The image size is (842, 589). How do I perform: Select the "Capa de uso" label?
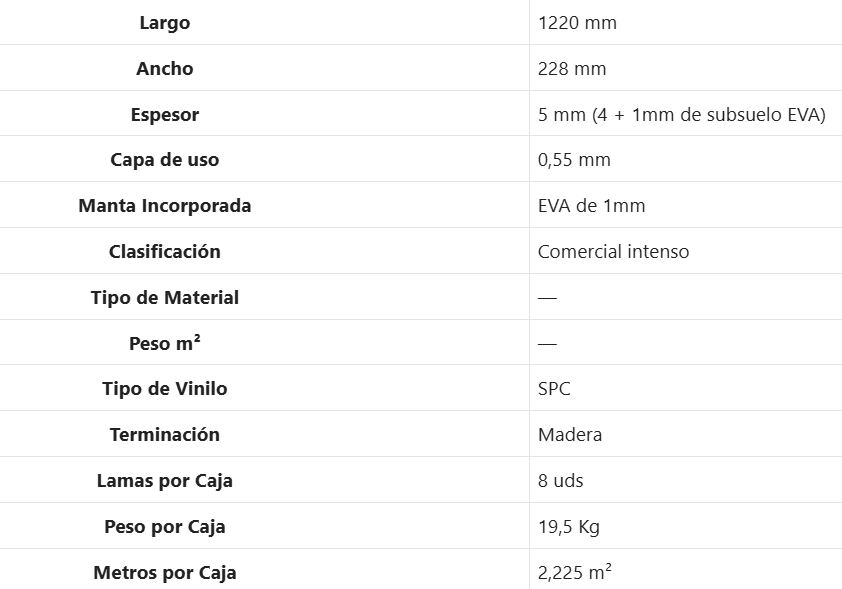click(x=164, y=160)
